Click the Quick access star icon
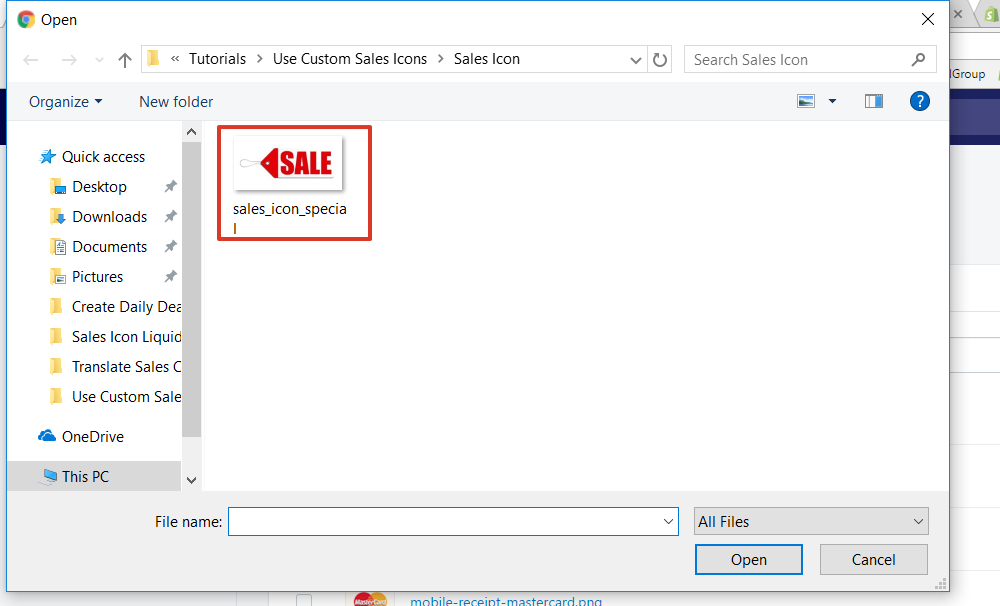This screenshot has width=1000, height=606. tap(46, 156)
